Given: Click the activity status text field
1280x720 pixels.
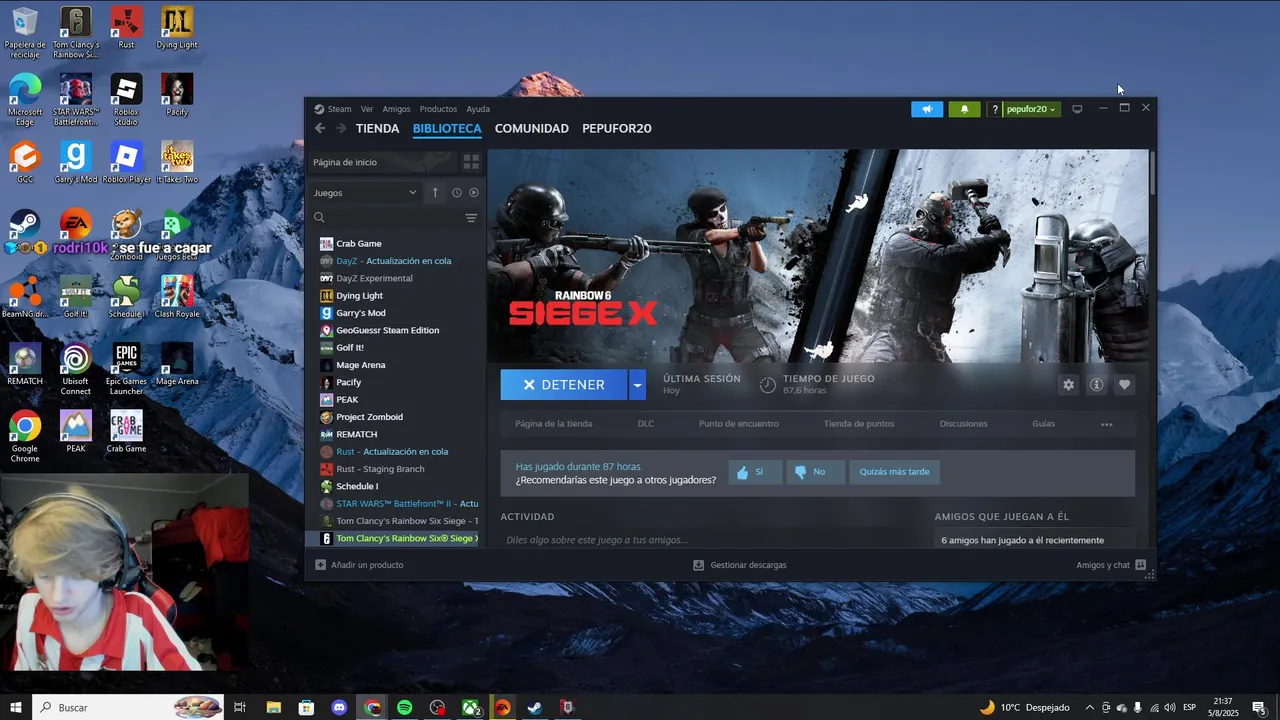Looking at the screenshot, I should 710,539.
